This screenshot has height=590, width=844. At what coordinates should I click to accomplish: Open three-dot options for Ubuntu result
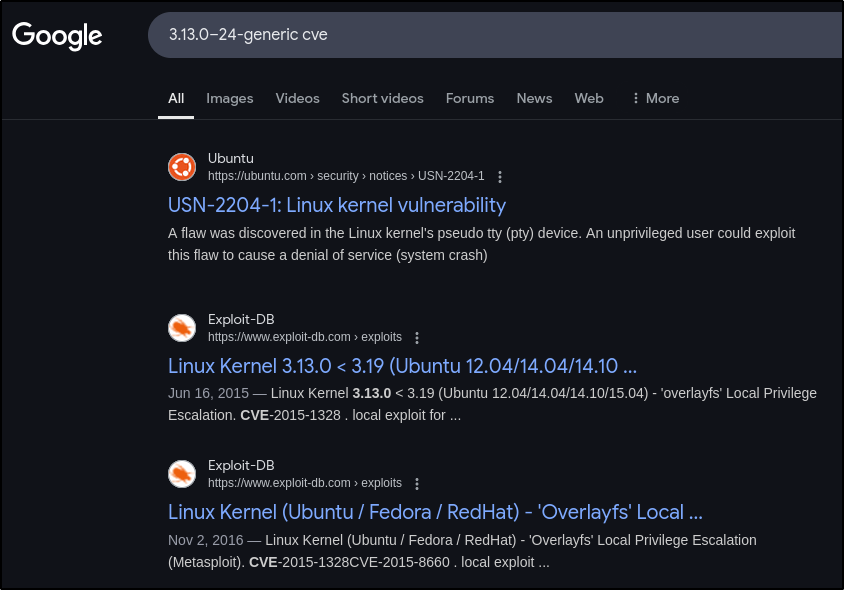point(500,177)
